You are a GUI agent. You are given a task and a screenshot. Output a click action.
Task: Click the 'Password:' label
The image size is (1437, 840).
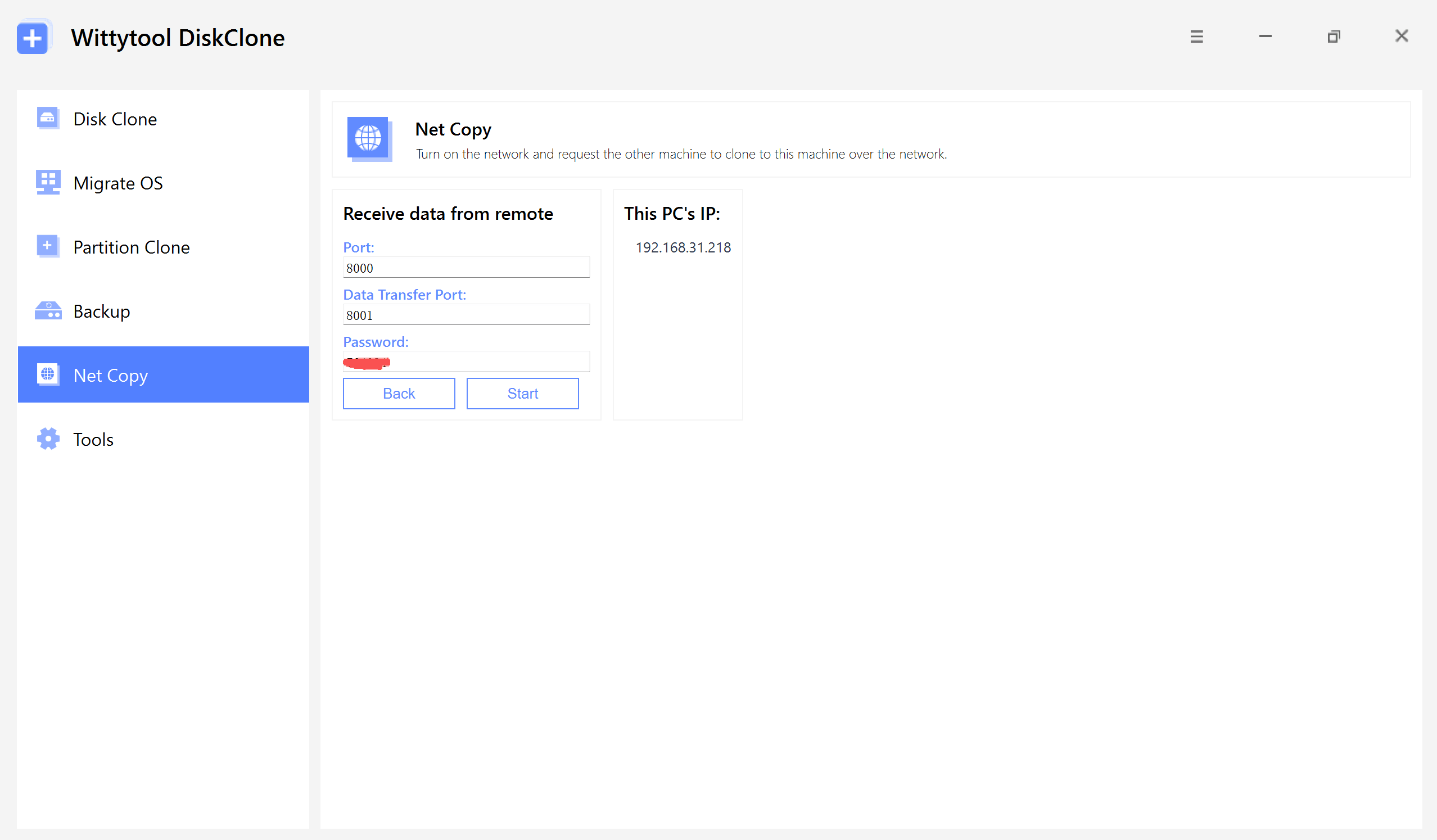[376, 342]
